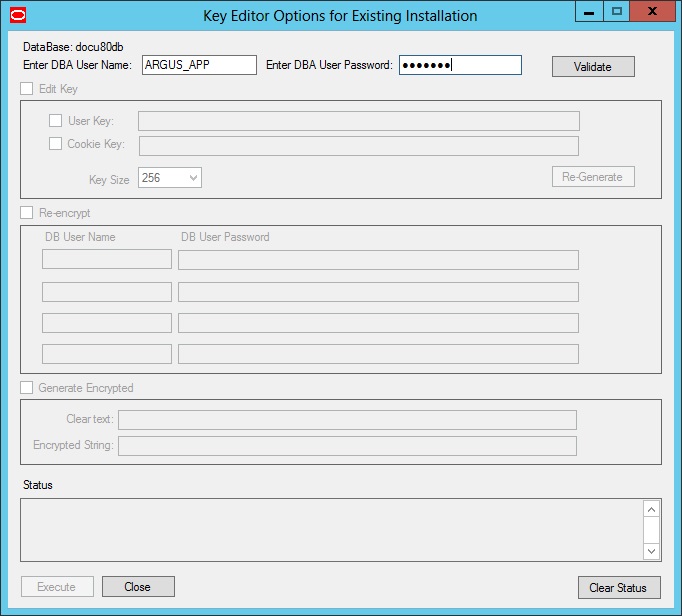Click into the Cookie Key text field
This screenshot has height=616, width=682.
[x=359, y=146]
